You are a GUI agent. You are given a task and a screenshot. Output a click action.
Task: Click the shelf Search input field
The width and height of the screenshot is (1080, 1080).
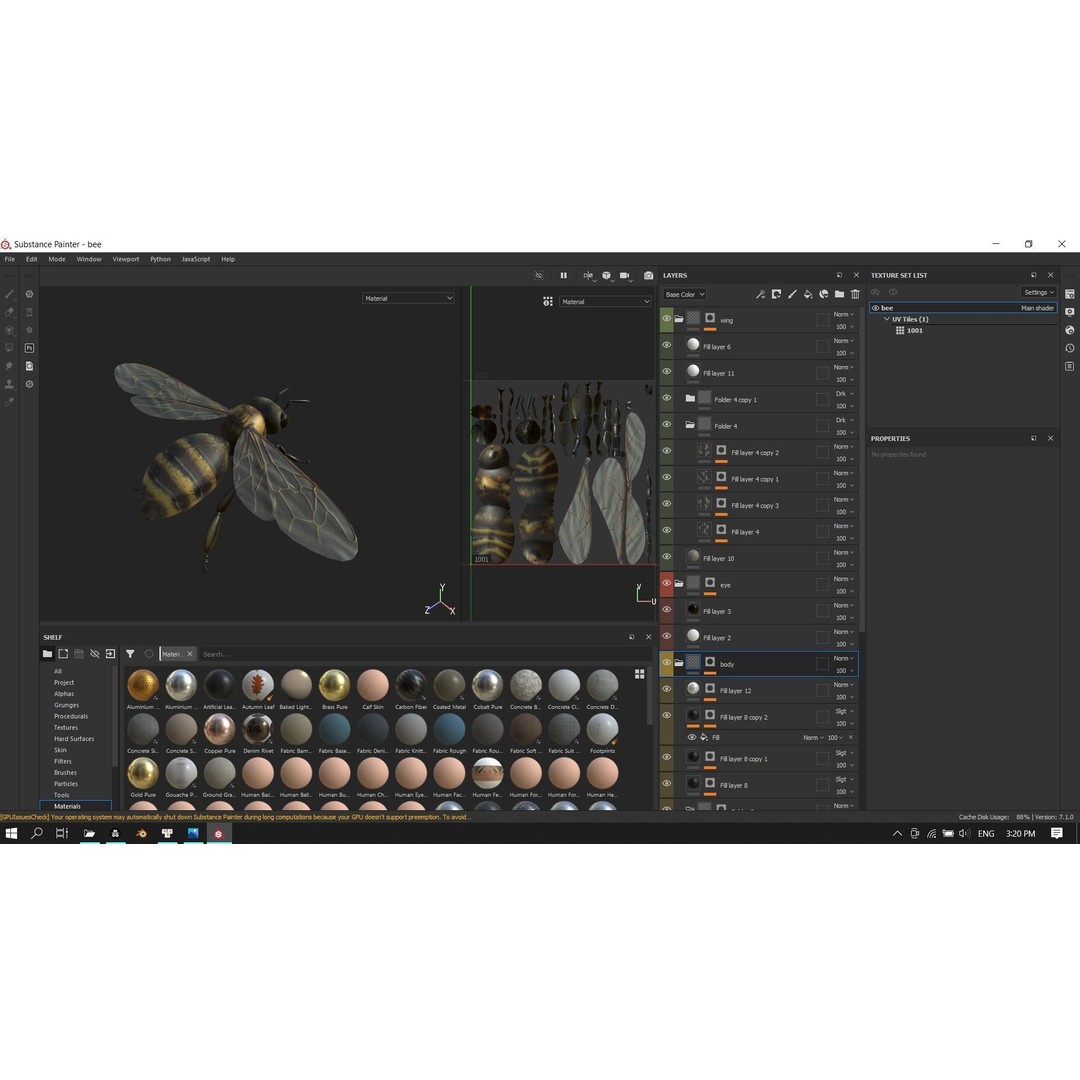tap(420, 654)
